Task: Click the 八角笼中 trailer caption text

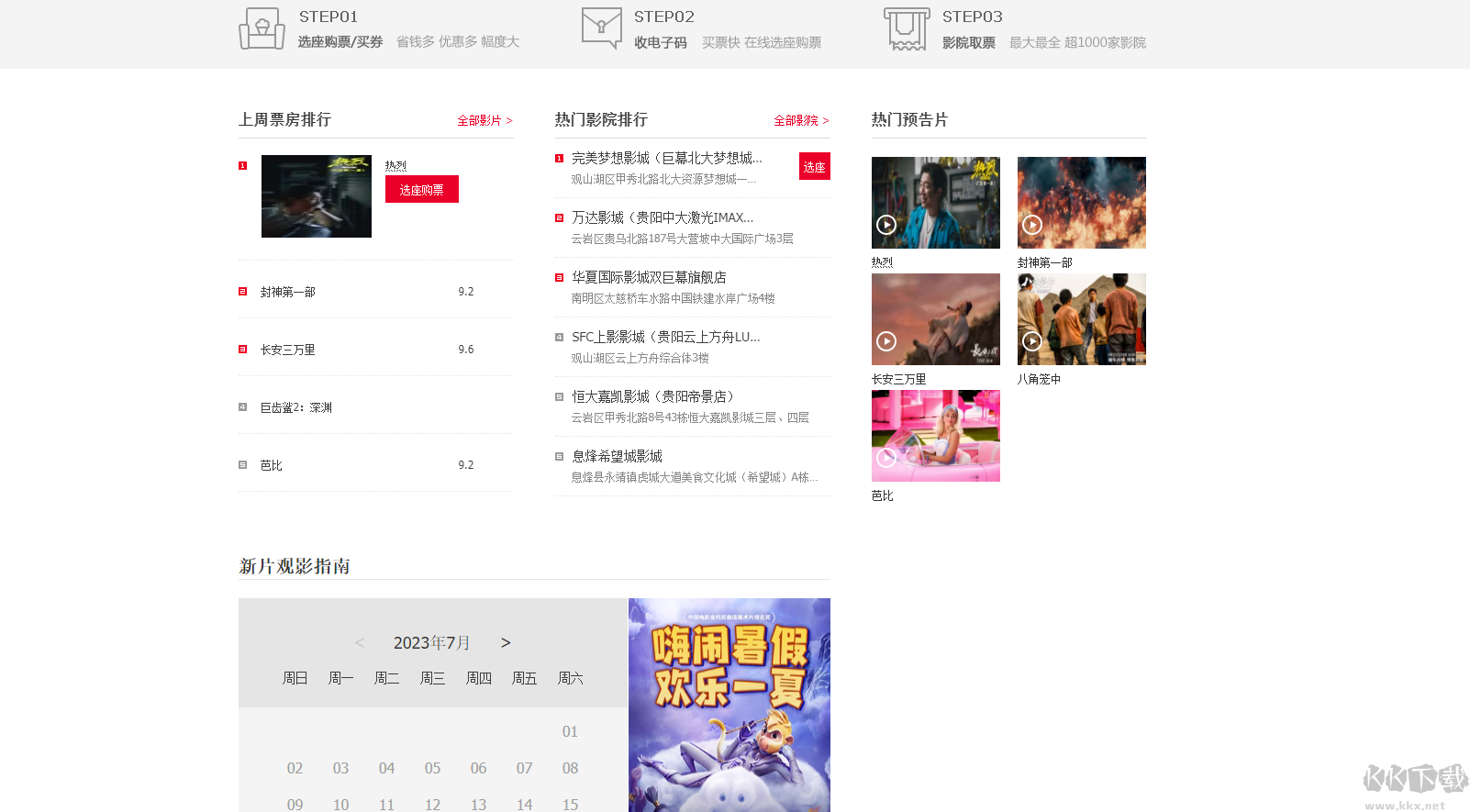Action: [1040, 379]
